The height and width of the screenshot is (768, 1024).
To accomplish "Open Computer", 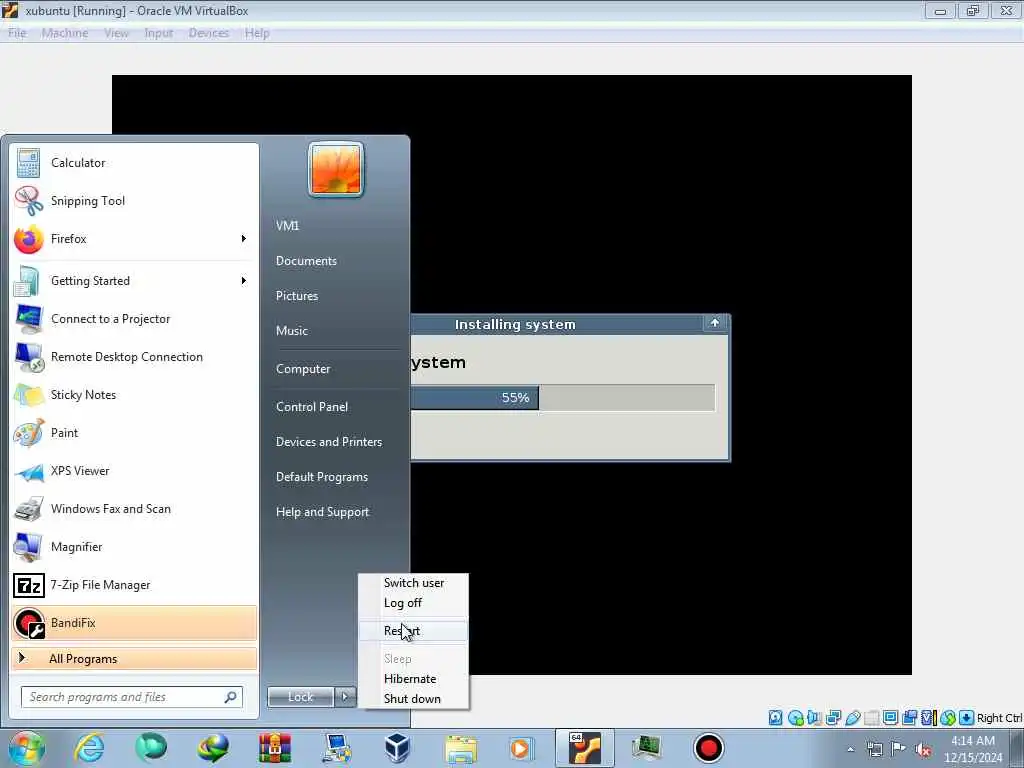I will (x=303, y=369).
